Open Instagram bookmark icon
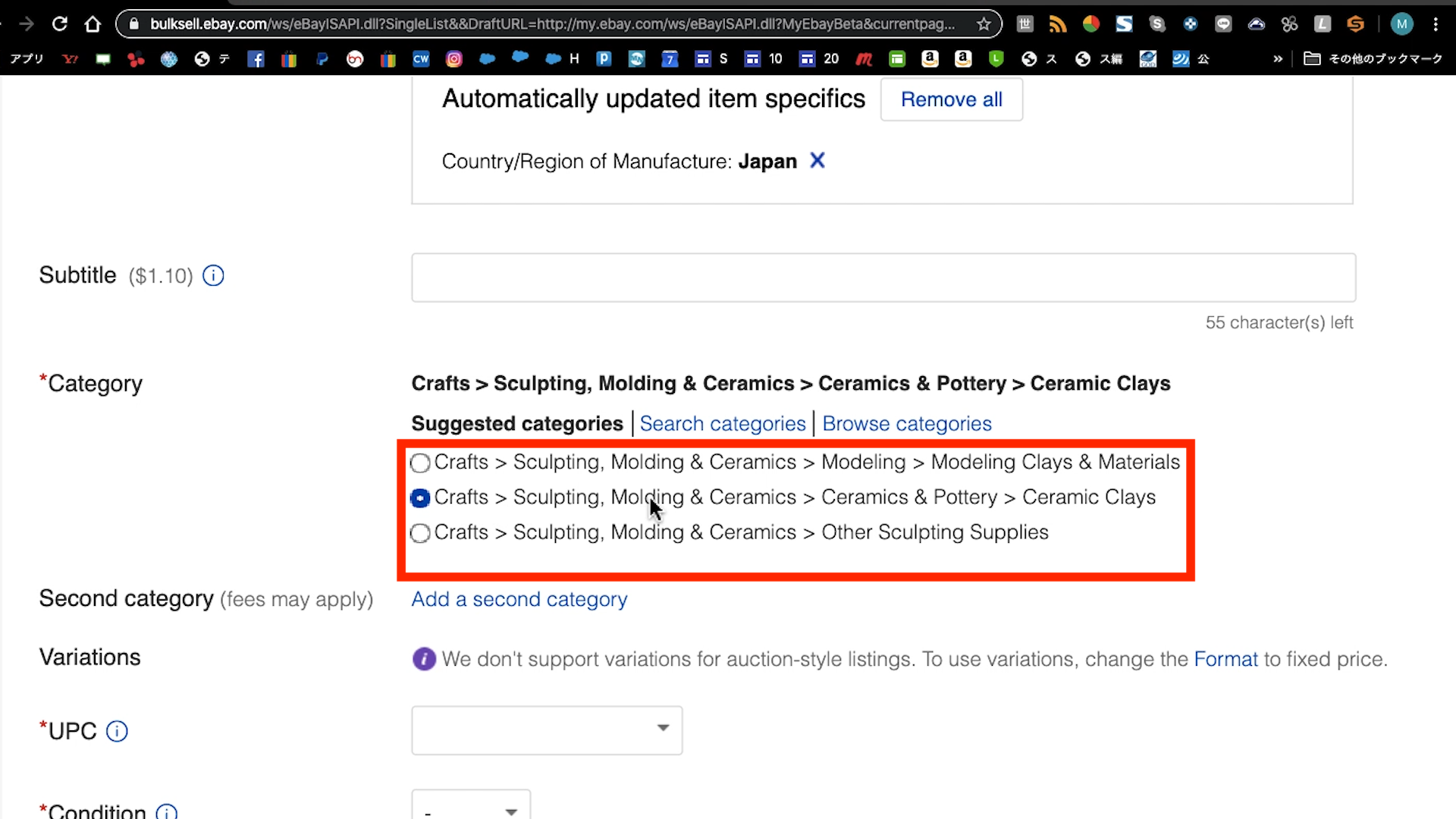Screen dimensions: 1456x819 (453, 59)
